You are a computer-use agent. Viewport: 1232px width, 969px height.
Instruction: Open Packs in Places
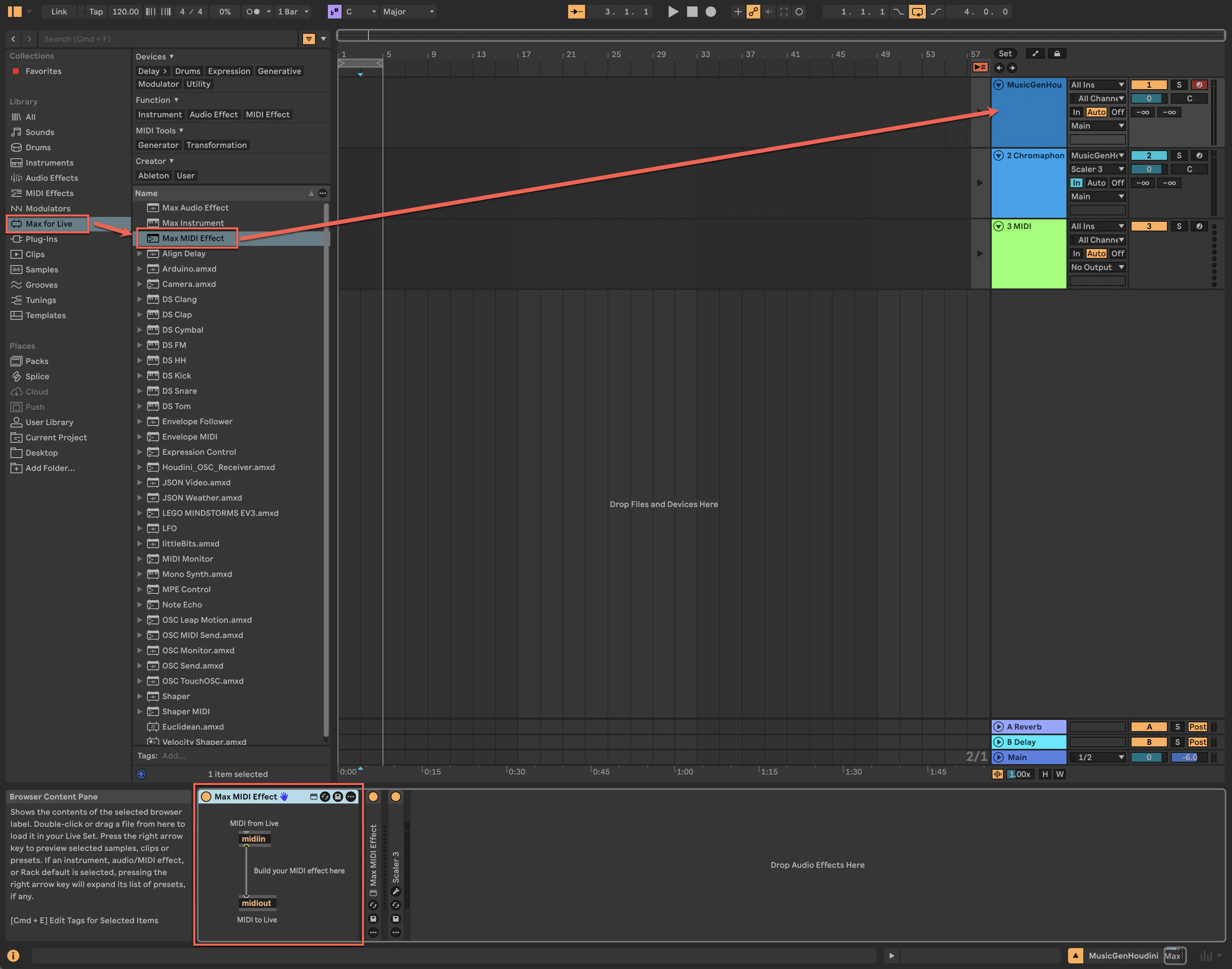coord(37,362)
